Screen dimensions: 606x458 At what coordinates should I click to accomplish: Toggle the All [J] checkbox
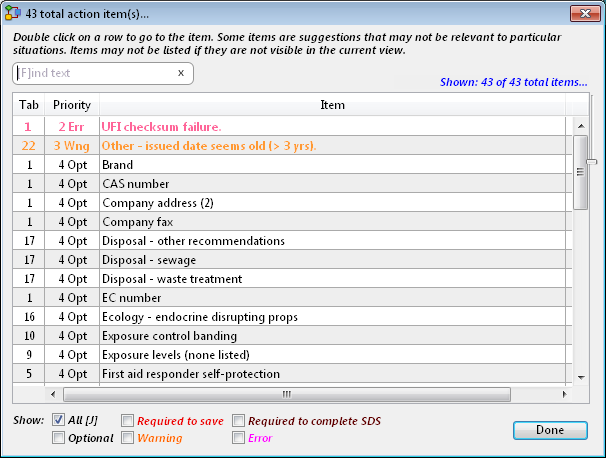pos(58,420)
